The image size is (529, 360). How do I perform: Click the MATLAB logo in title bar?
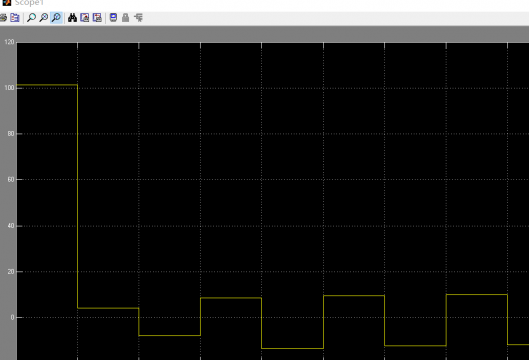(6, 3)
